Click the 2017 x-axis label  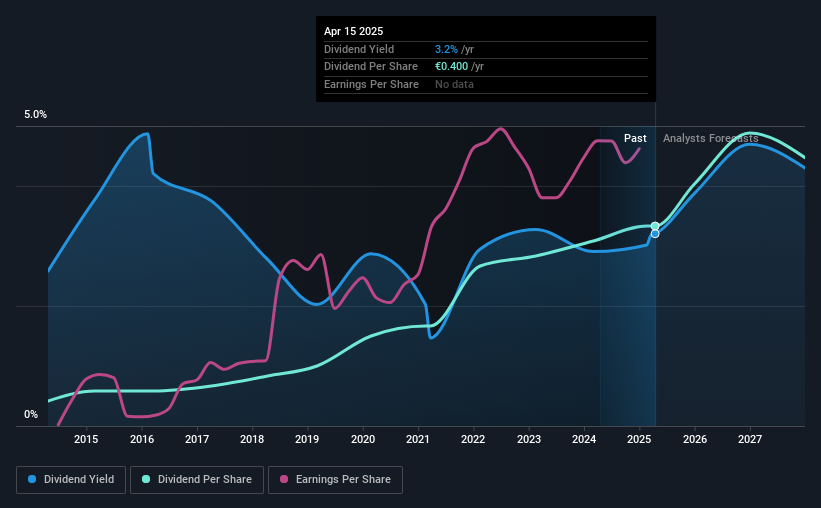tap(197, 439)
